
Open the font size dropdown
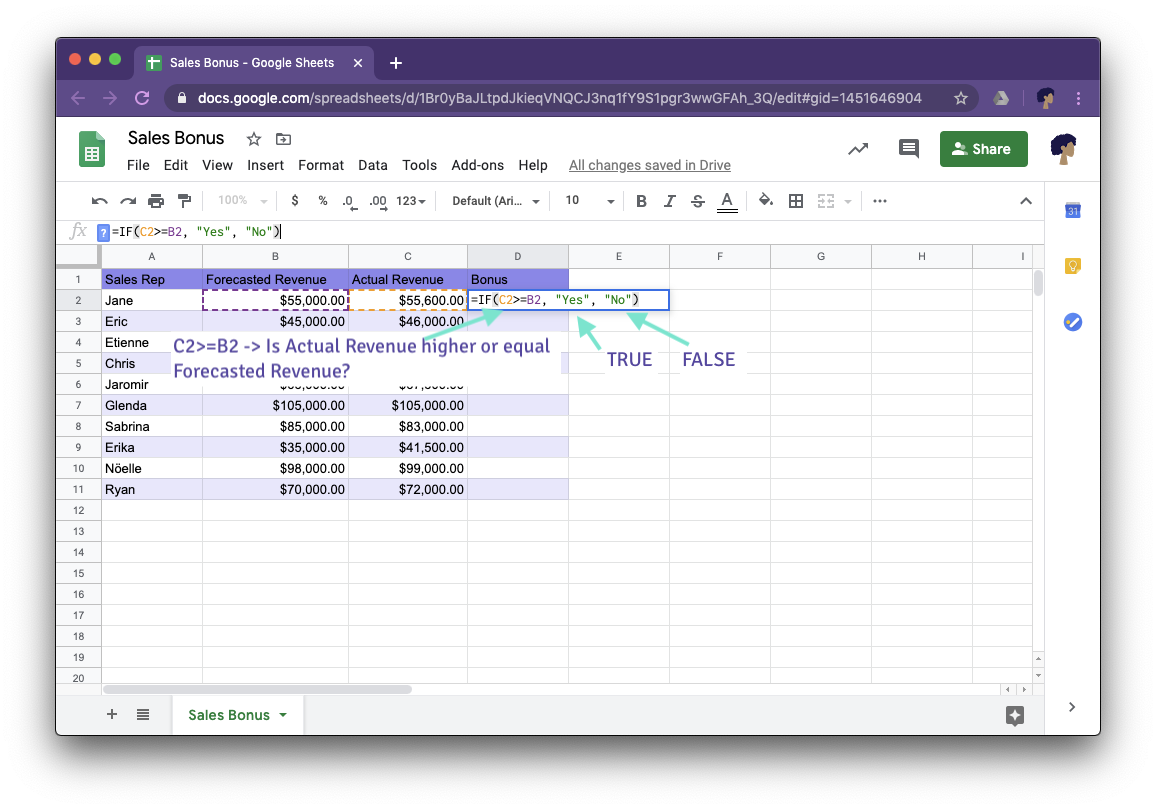click(x=589, y=201)
